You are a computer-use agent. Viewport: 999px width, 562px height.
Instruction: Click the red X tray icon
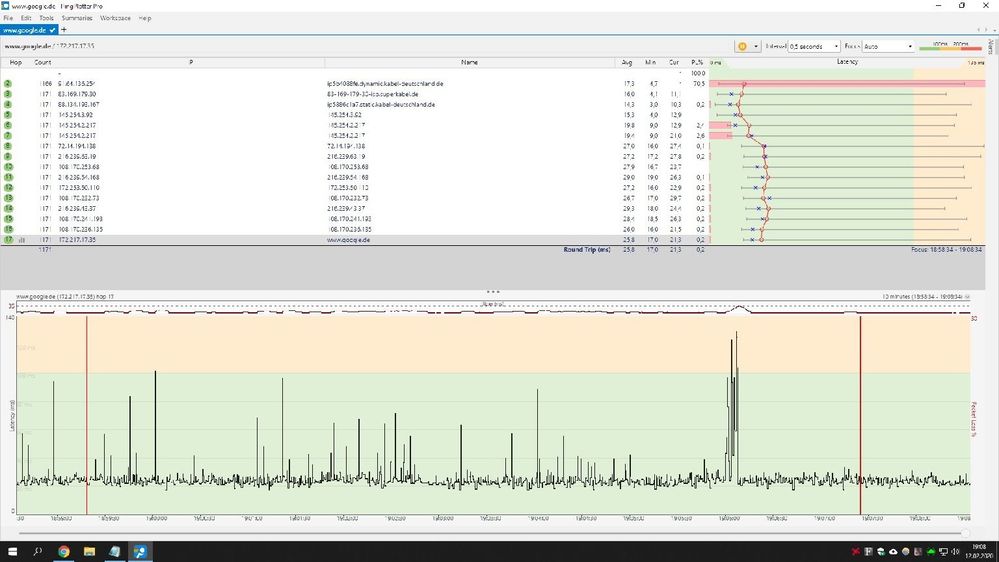coord(856,551)
